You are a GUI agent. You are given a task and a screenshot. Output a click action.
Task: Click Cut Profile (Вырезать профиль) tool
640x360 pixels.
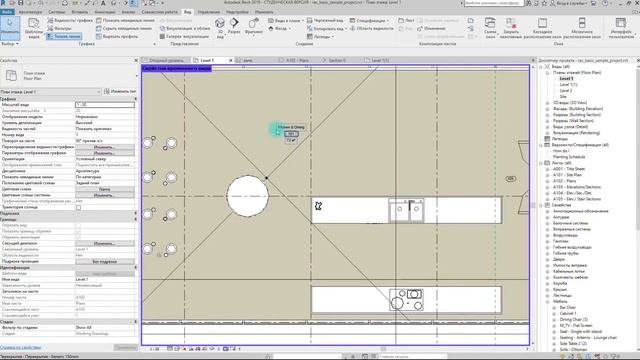point(117,36)
